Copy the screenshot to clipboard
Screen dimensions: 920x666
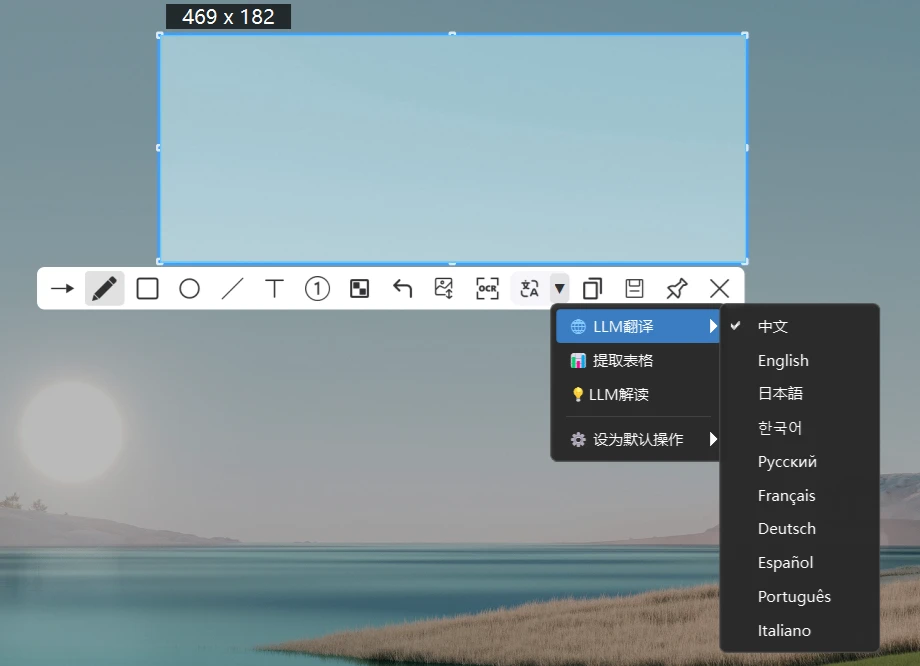[x=592, y=288]
